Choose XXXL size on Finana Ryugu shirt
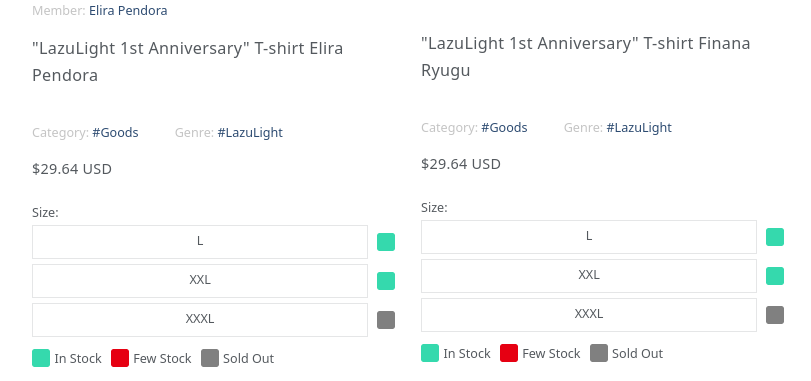This screenshot has width=811, height=381. point(589,315)
